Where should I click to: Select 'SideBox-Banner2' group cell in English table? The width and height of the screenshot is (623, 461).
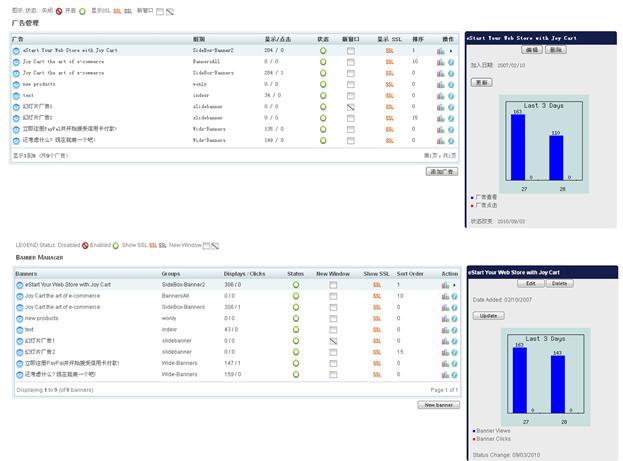click(x=184, y=285)
